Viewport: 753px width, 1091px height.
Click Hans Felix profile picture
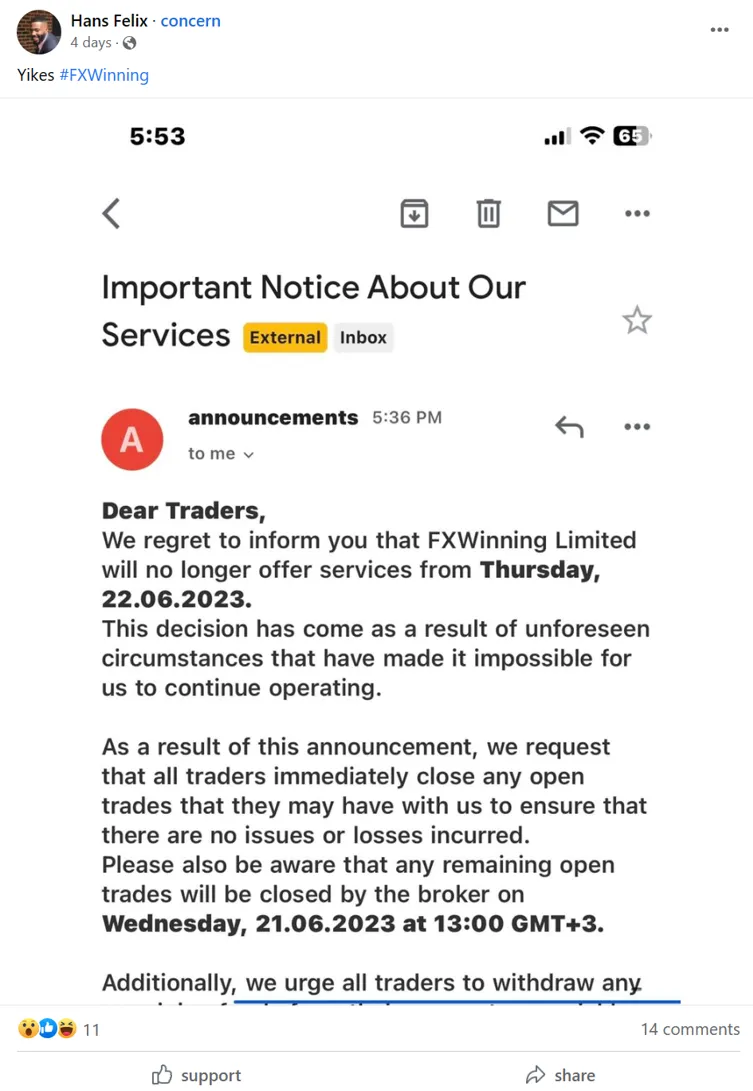pyautogui.click(x=38, y=32)
